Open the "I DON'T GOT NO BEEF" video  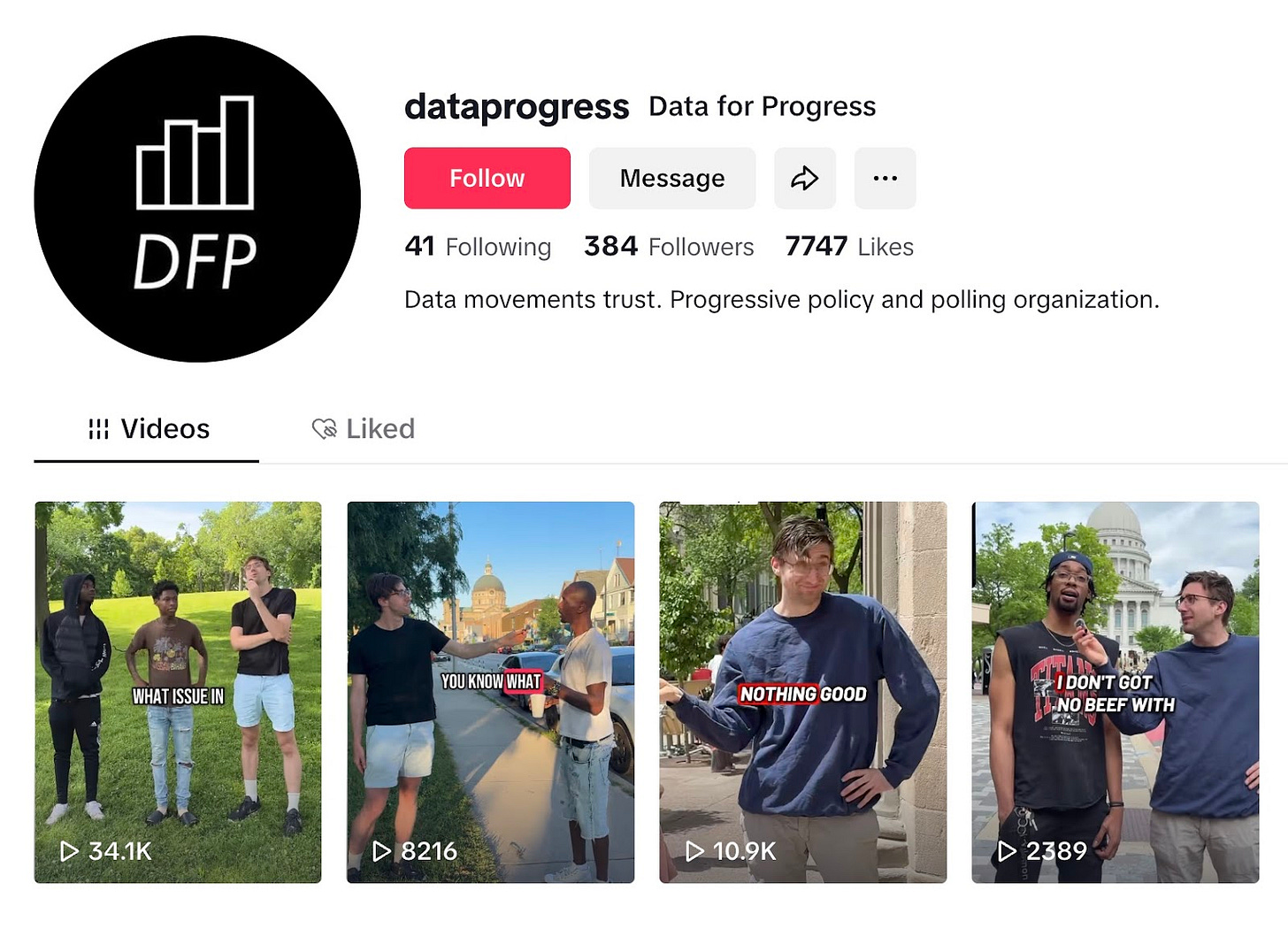tap(1115, 692)
